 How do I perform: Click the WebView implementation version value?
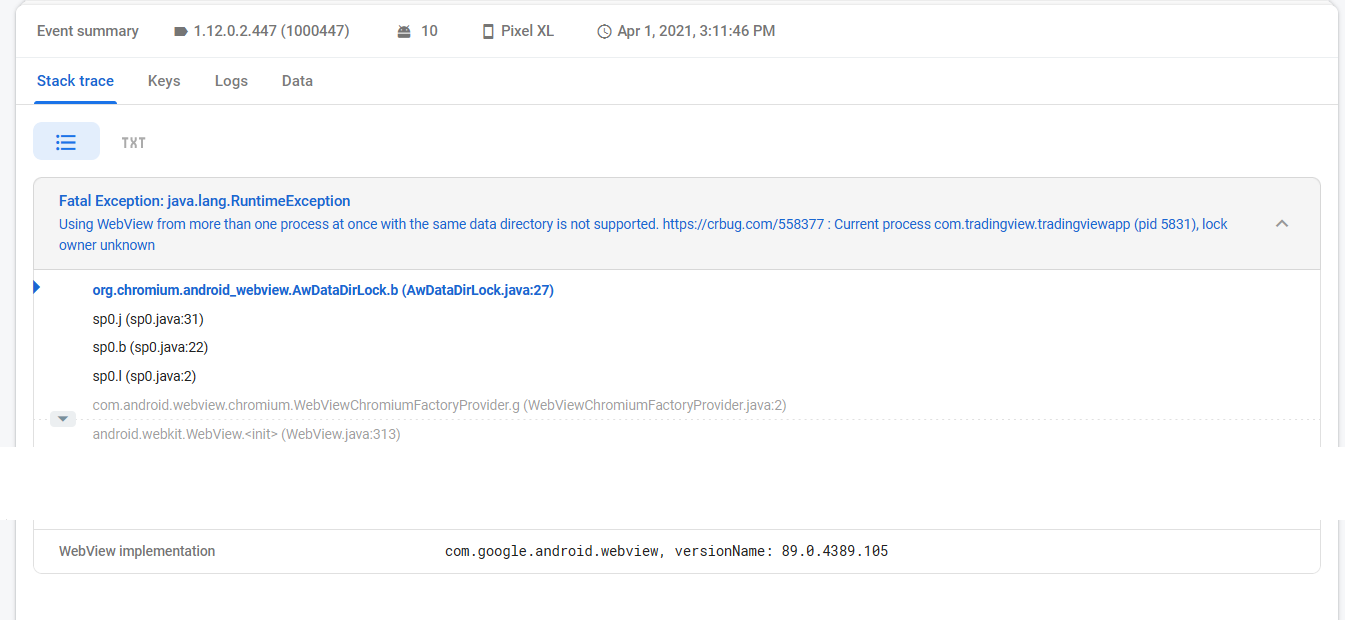click(666, 551)
